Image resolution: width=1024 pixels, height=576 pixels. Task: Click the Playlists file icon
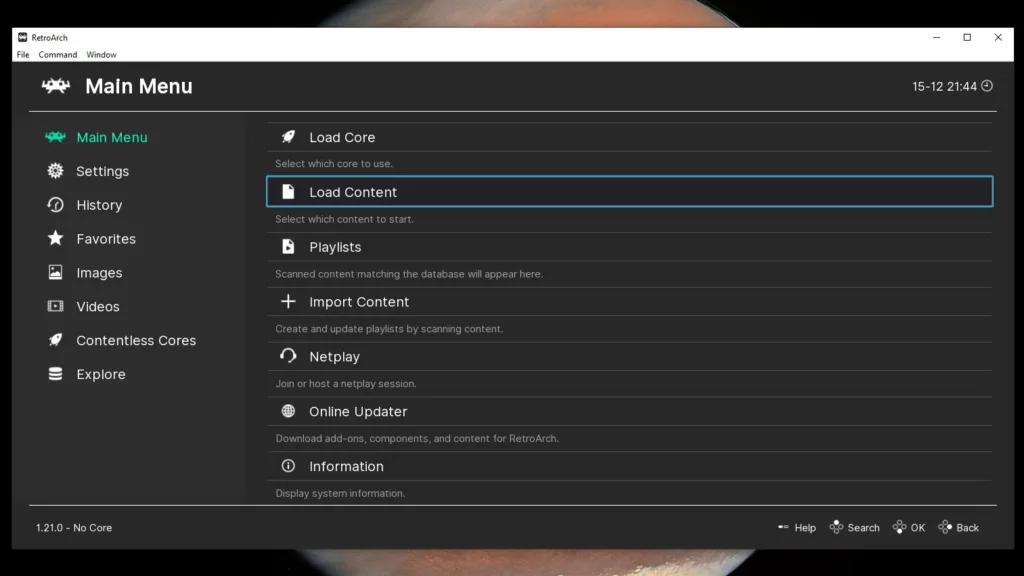click(288, 247)
